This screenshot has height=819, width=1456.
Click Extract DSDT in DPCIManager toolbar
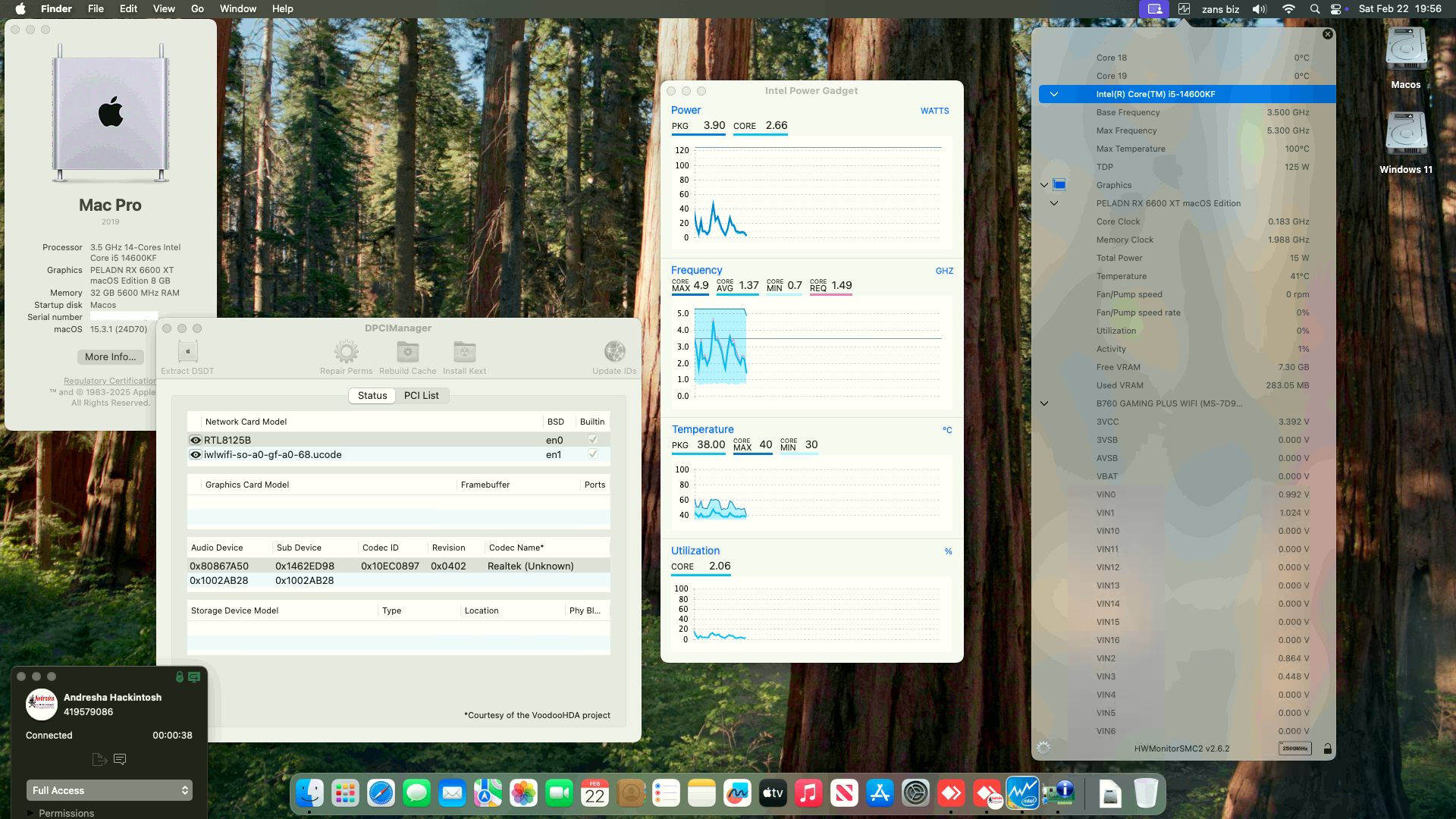coord(187,357)
